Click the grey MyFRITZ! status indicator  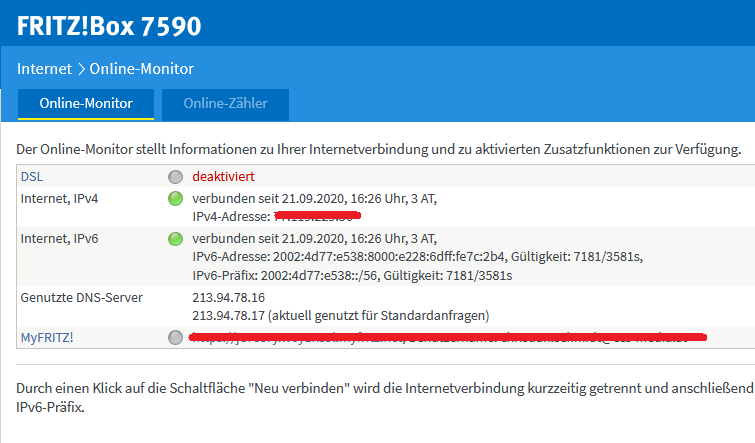pos(175,337)
